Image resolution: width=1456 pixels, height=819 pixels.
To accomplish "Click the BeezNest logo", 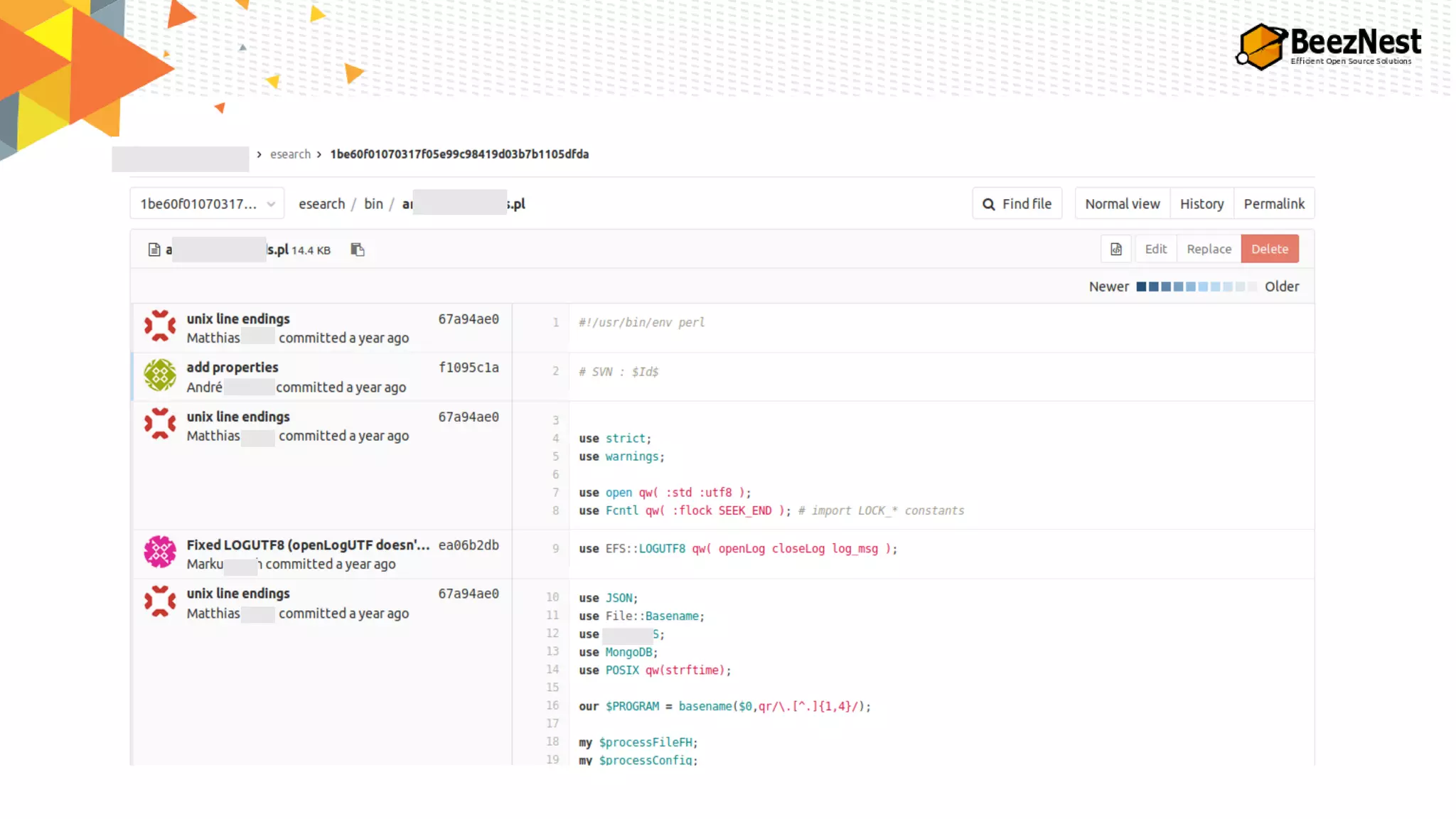I will click(1328, 45).
